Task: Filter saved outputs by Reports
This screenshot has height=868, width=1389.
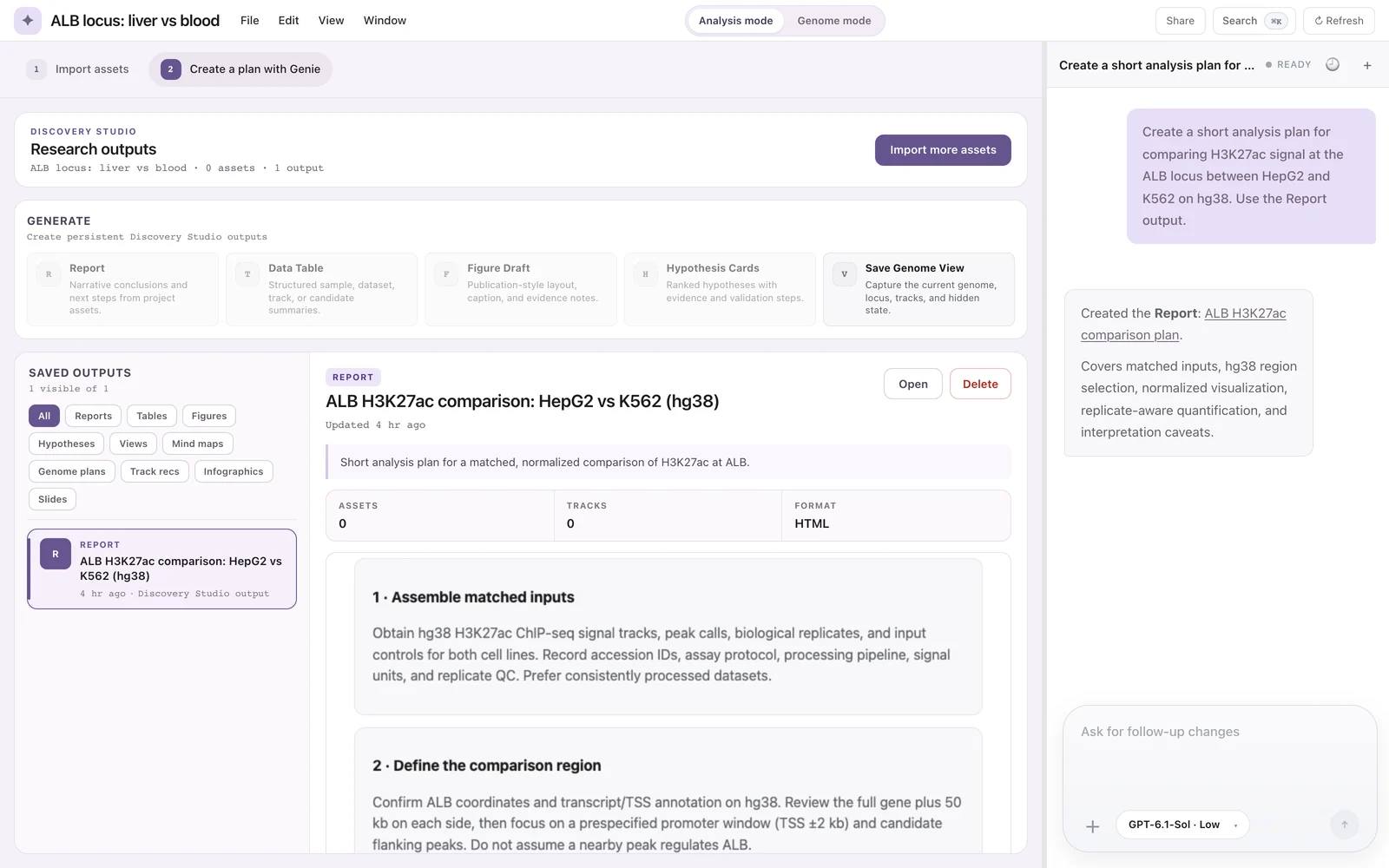Action: tap(93, 416)
